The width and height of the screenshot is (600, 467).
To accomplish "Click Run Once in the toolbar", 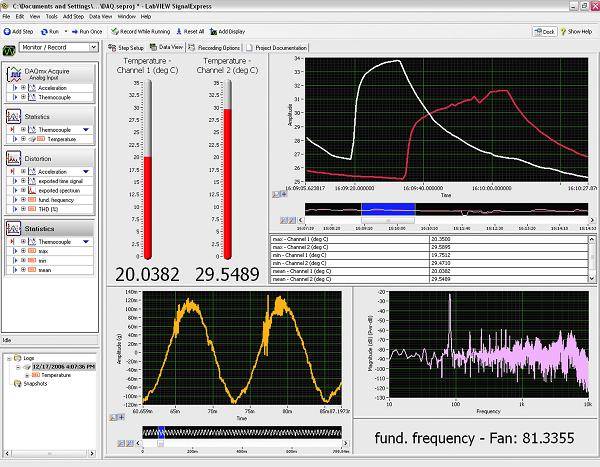I will click(89, 32).
